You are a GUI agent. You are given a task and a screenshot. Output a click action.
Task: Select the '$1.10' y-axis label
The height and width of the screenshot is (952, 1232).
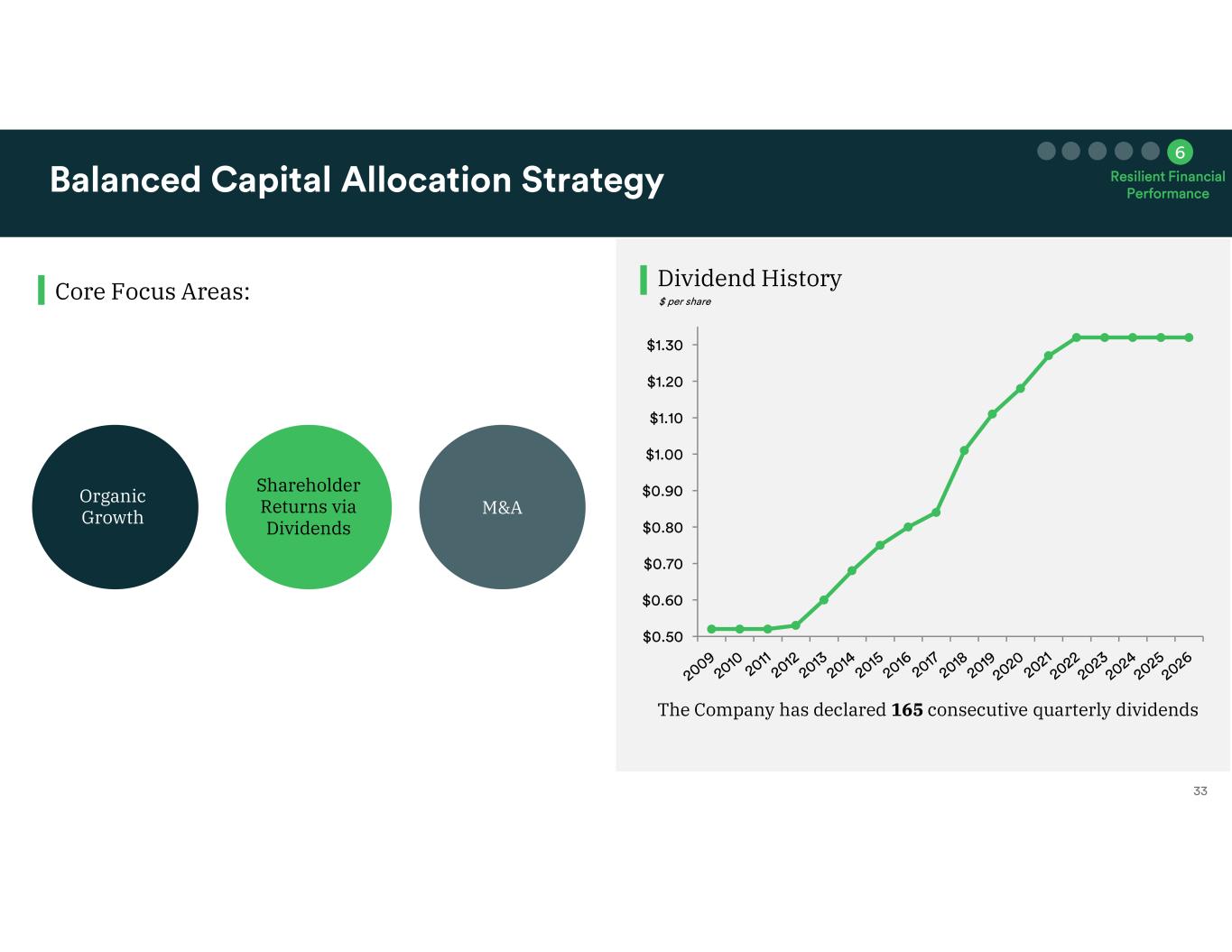(666, 418)
